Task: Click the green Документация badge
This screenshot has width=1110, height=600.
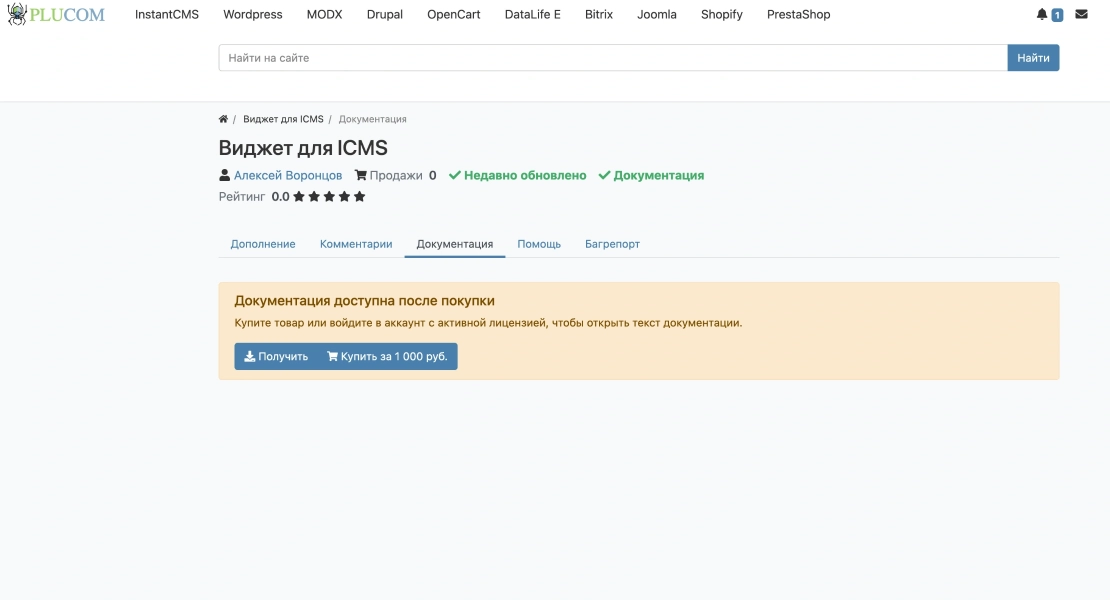Action: [x=651, y=175]
